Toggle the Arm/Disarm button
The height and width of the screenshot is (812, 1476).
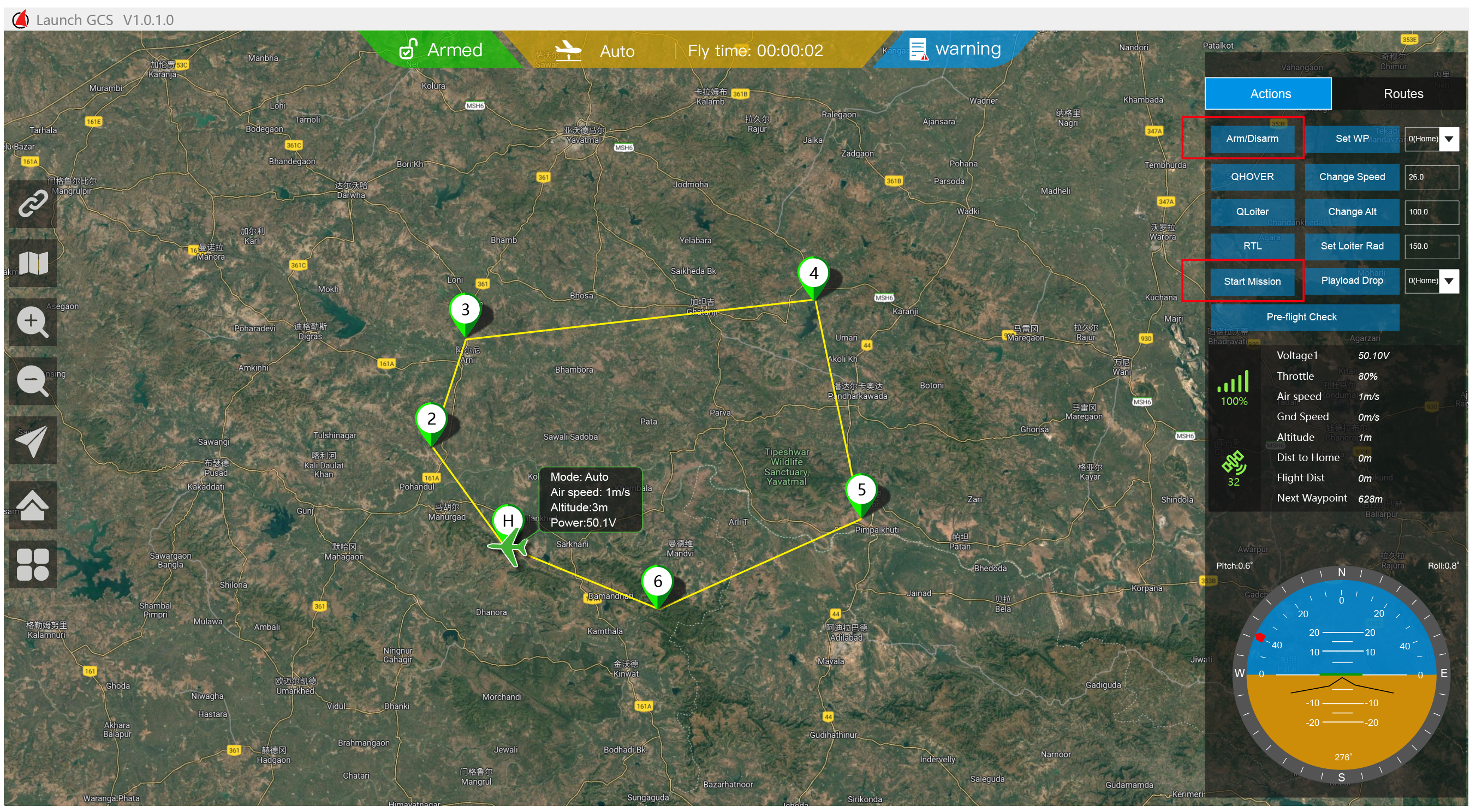1252,139
